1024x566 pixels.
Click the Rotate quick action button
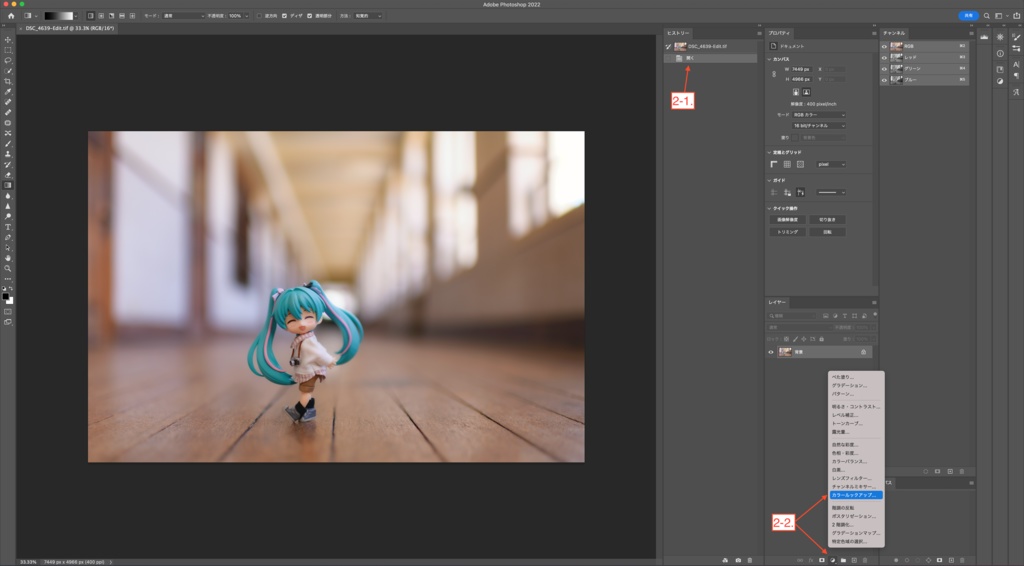pos(827,232)
